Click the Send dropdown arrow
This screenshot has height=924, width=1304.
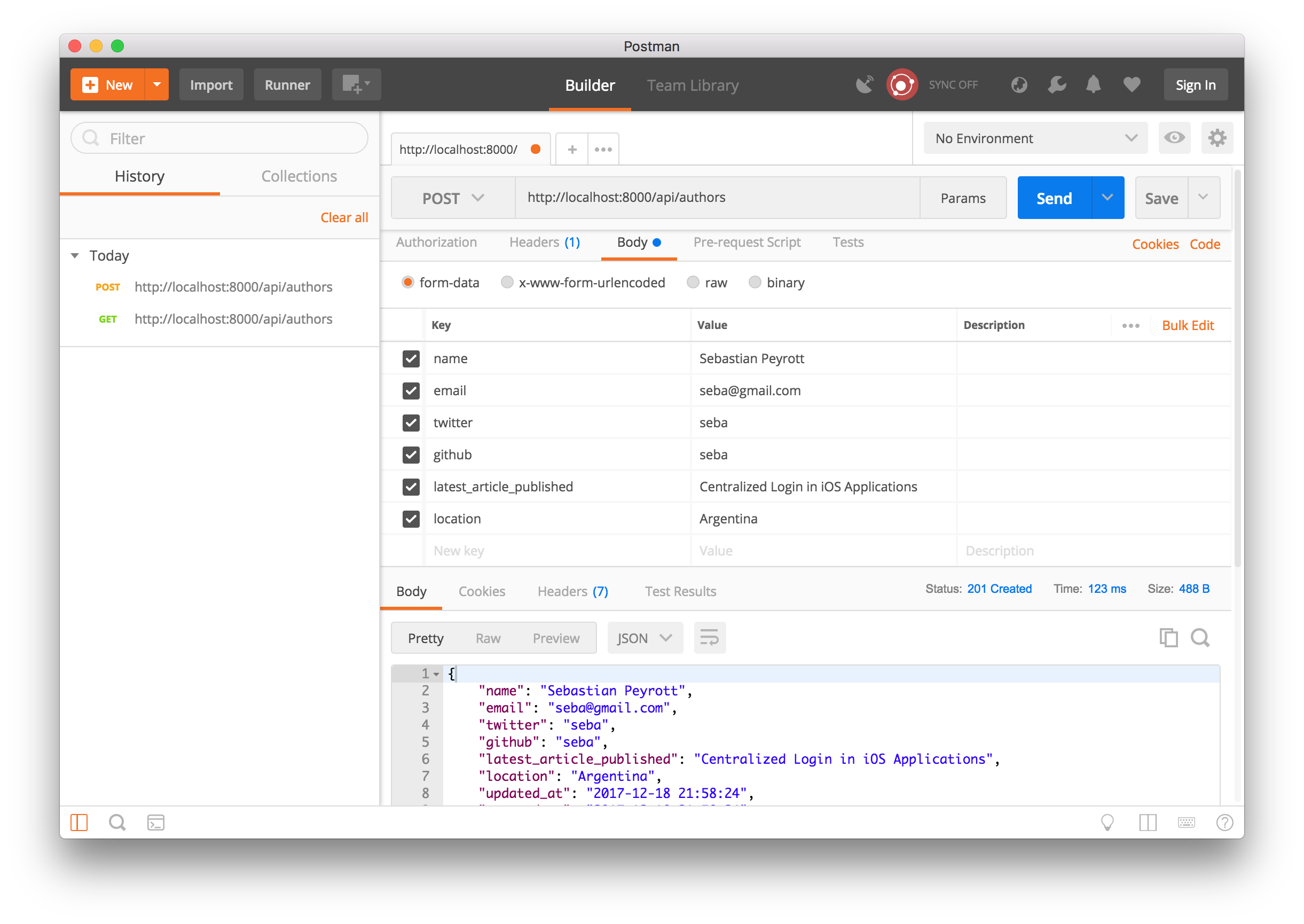click(1107, 197)
